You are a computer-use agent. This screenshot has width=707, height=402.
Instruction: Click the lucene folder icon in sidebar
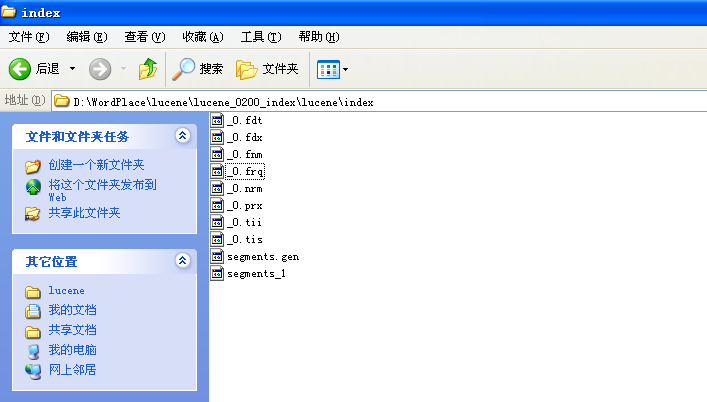pyautogui.click(x=32, y=292)
